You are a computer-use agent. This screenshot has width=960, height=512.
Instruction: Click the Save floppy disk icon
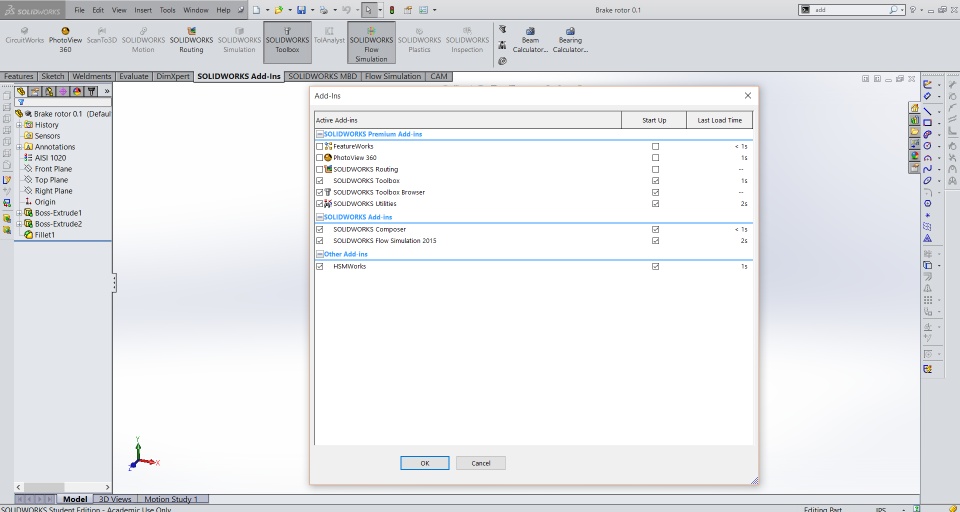coord(301,10)
